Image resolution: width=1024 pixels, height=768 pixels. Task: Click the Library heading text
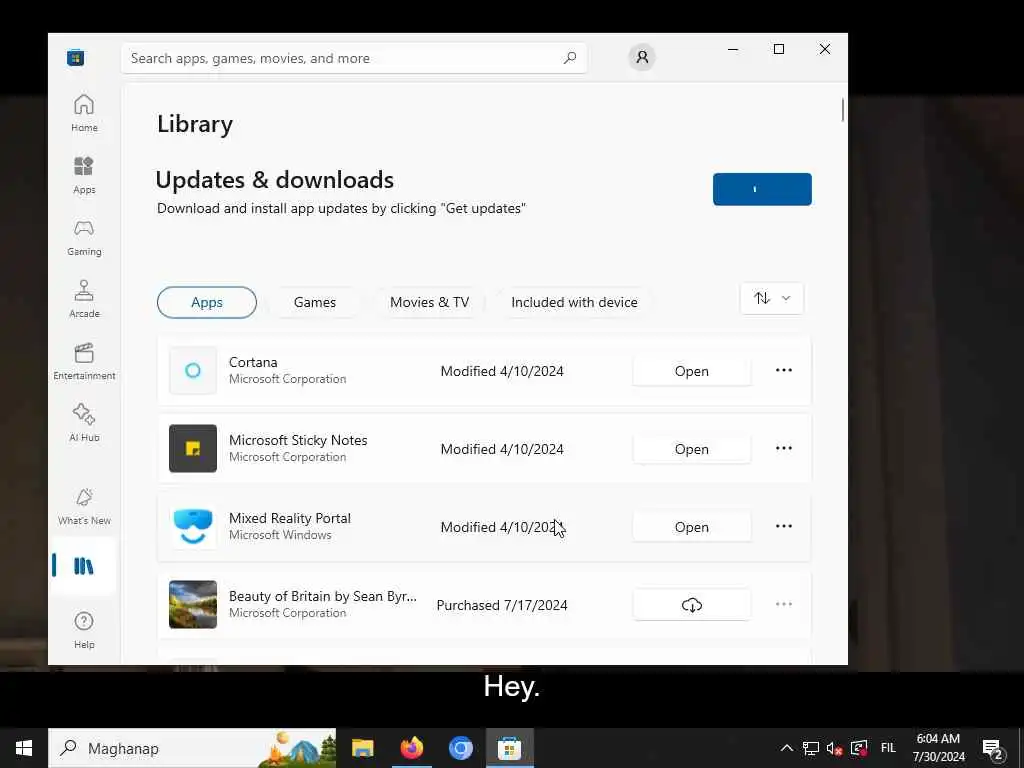click(x=195, y=124)
